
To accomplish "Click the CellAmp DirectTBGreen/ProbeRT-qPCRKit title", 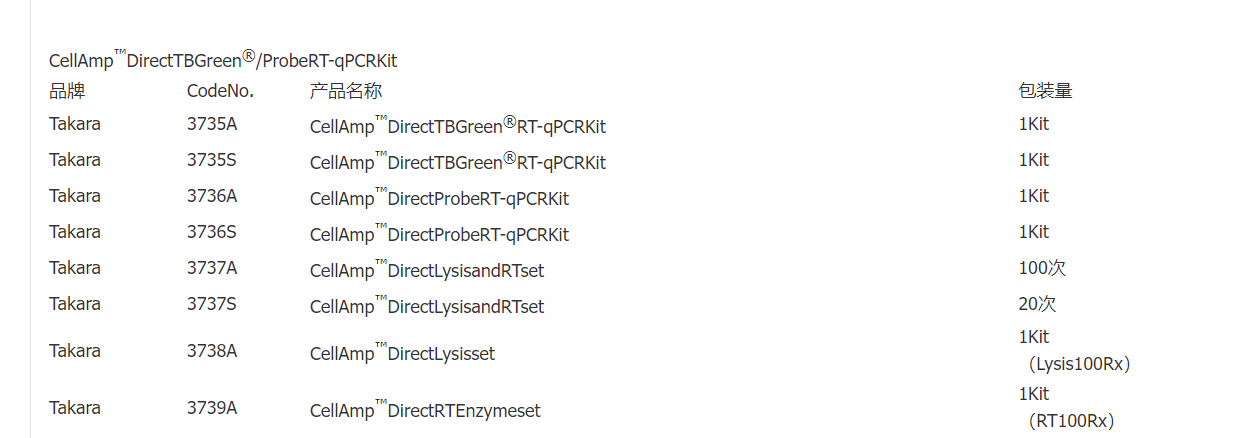I will pos(223,60).
